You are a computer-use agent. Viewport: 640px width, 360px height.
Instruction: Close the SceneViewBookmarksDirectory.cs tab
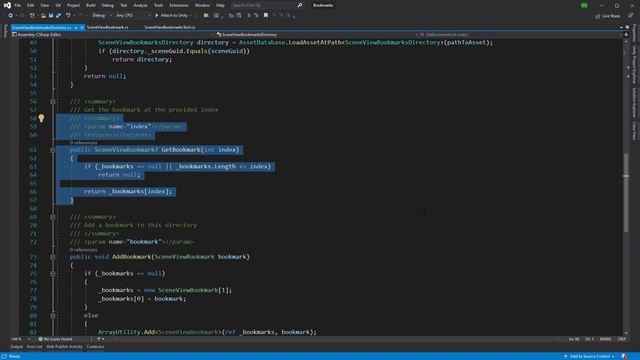click(x=82, y=27)
